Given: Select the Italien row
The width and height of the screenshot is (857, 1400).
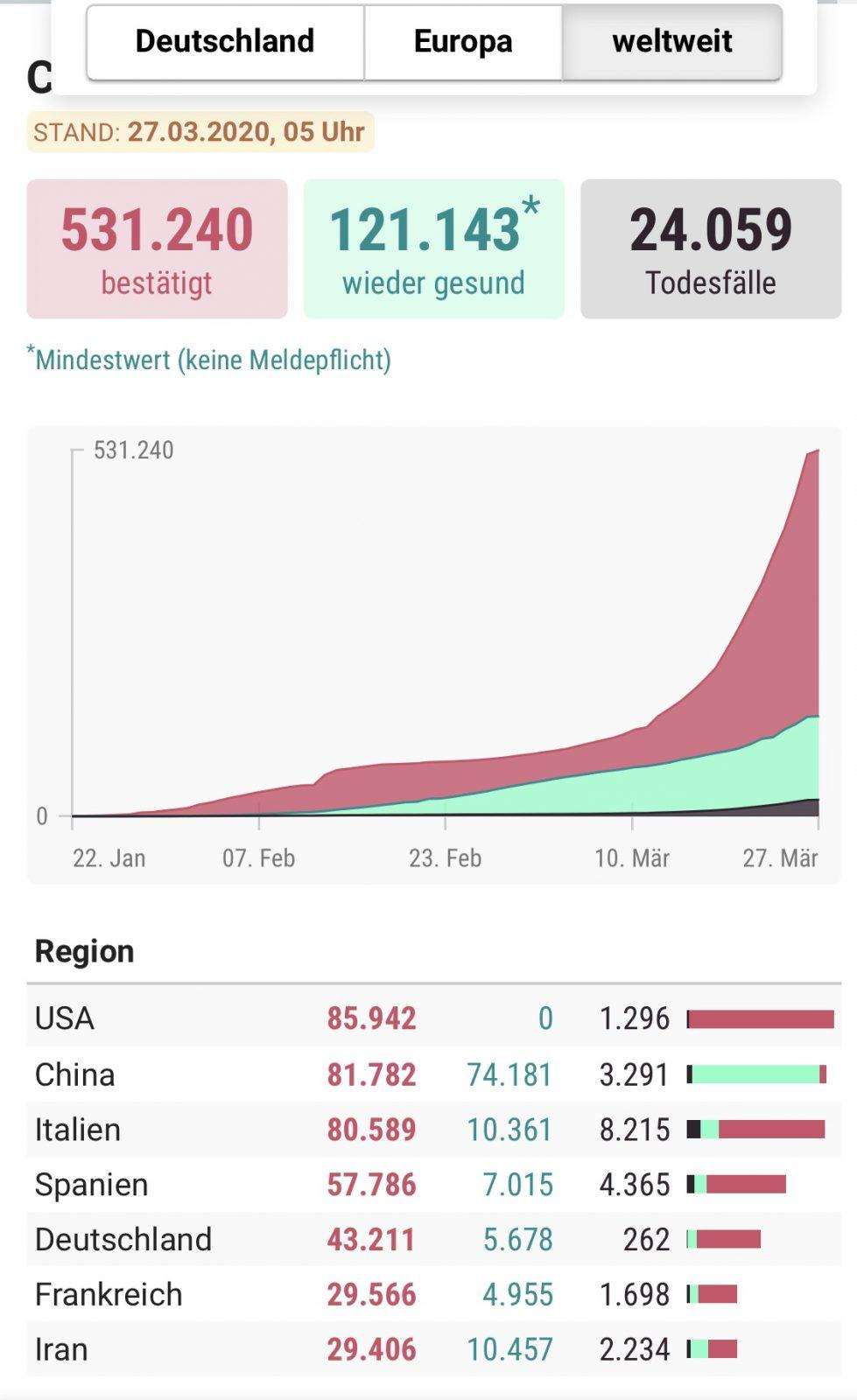Looking at the screenshot, I should coord(433,1129).
